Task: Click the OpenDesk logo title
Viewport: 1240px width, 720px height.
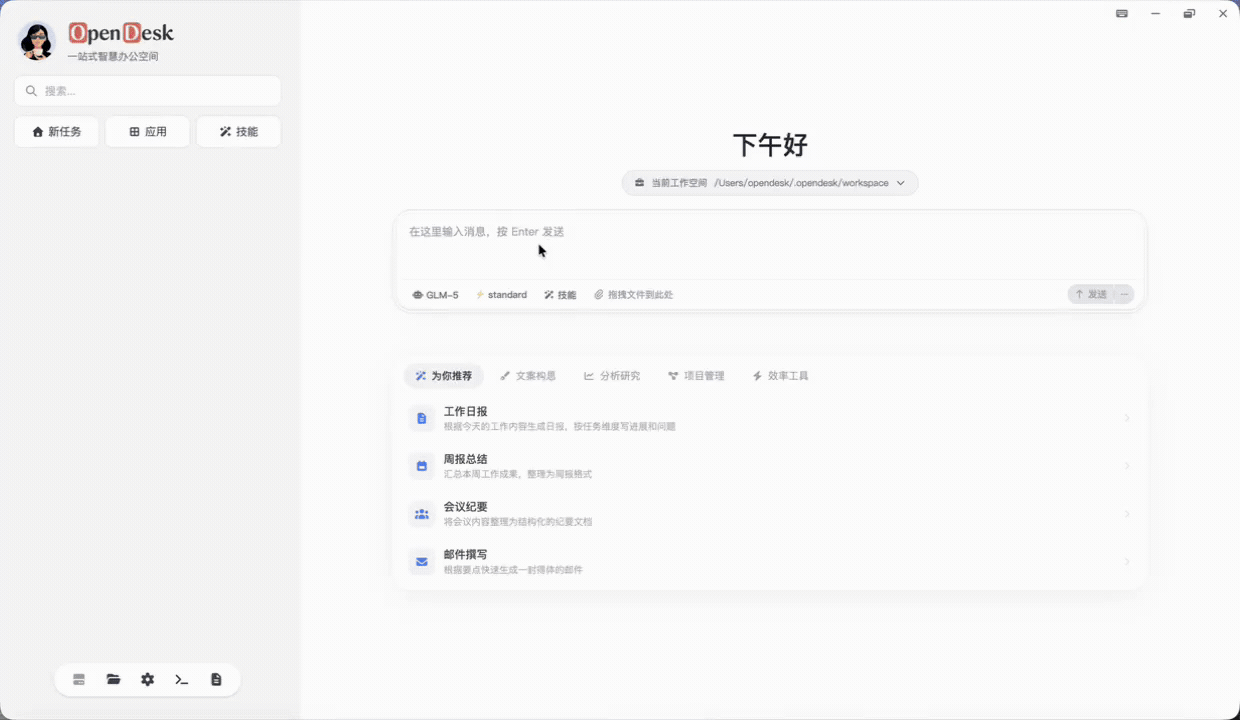Action: click(x=121, y=33)
